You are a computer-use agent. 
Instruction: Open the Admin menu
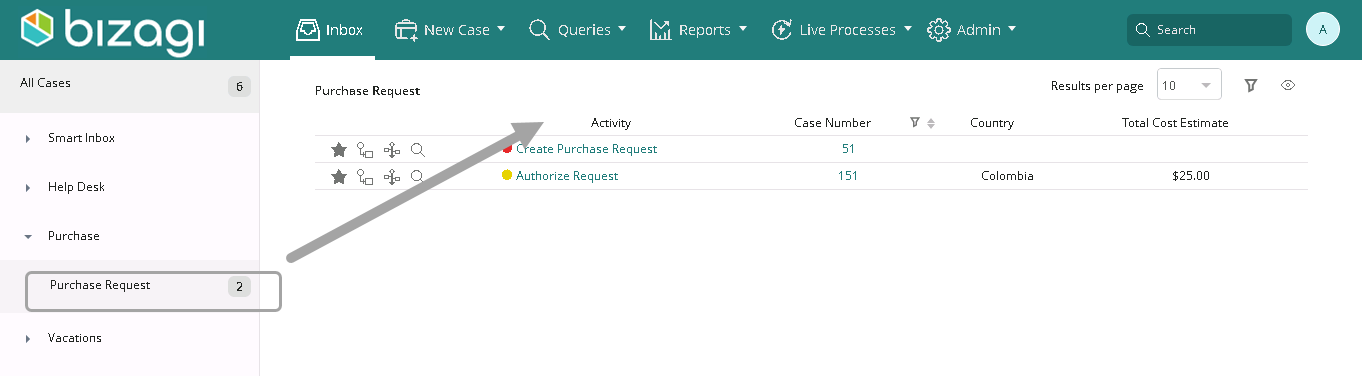tap(971, 30)
